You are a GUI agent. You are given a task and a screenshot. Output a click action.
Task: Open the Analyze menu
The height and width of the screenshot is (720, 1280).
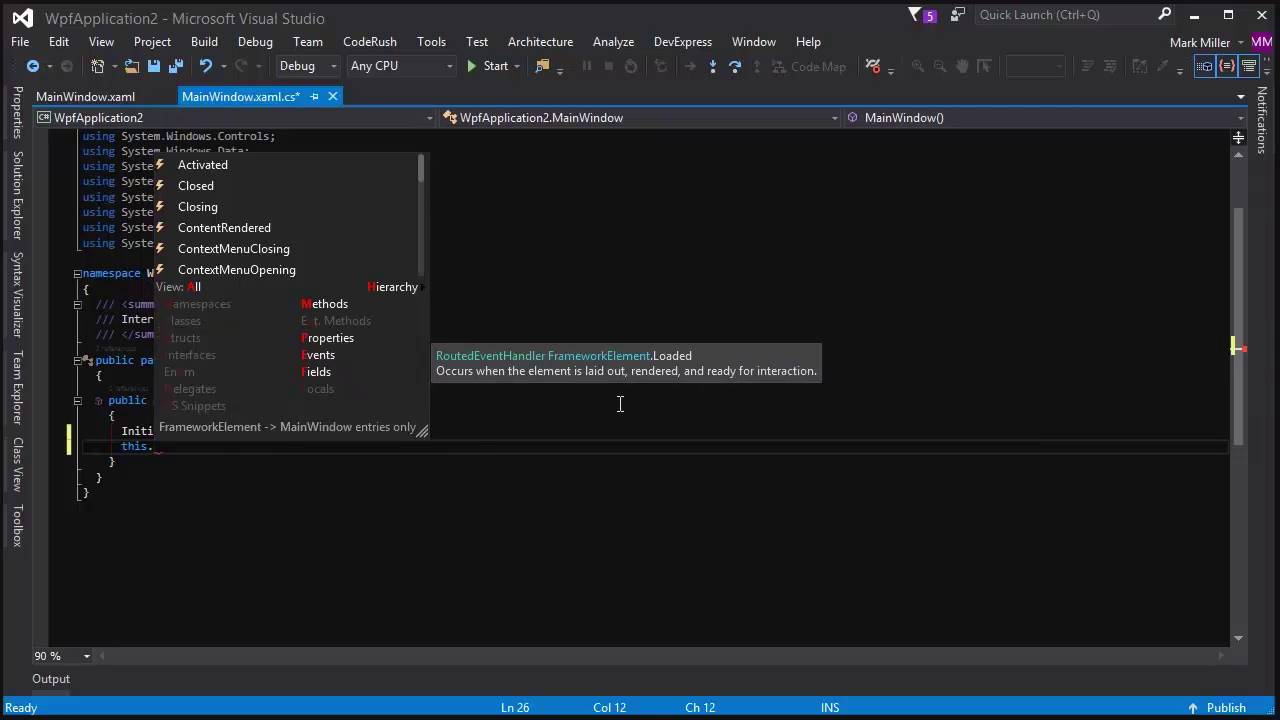point(613,42)
